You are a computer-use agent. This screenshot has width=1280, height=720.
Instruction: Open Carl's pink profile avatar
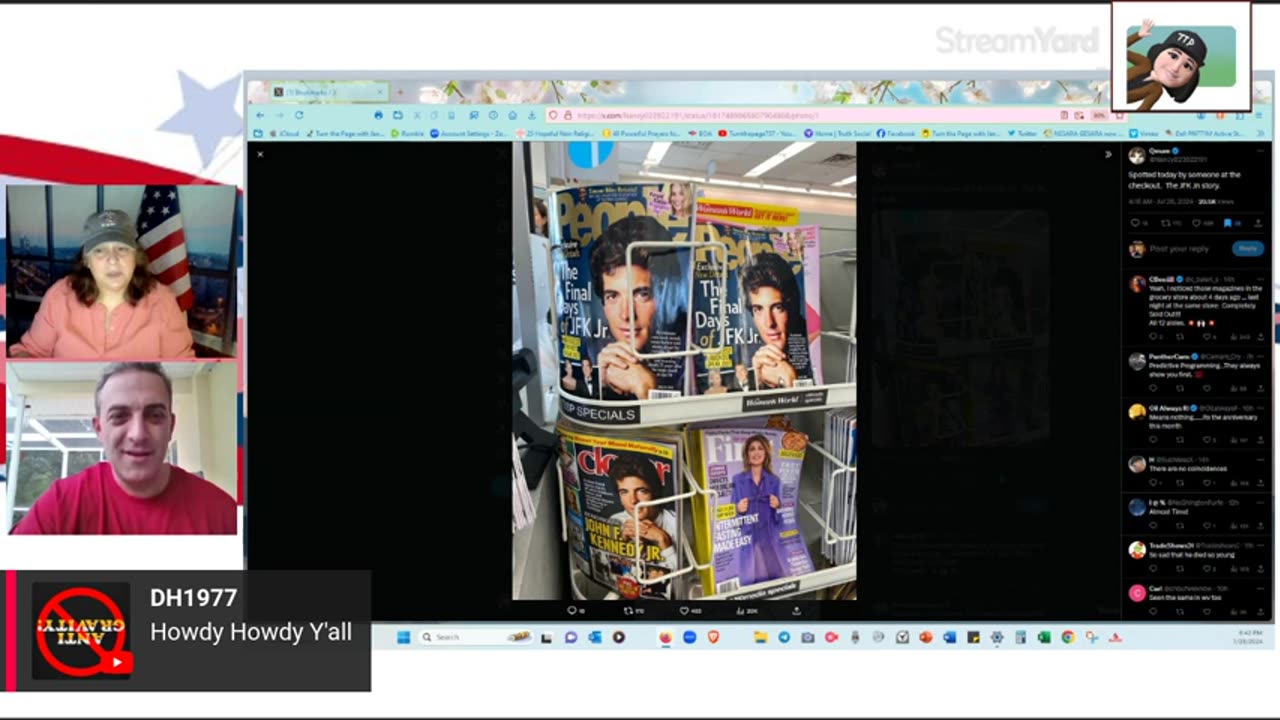[x=1137, y=592]
